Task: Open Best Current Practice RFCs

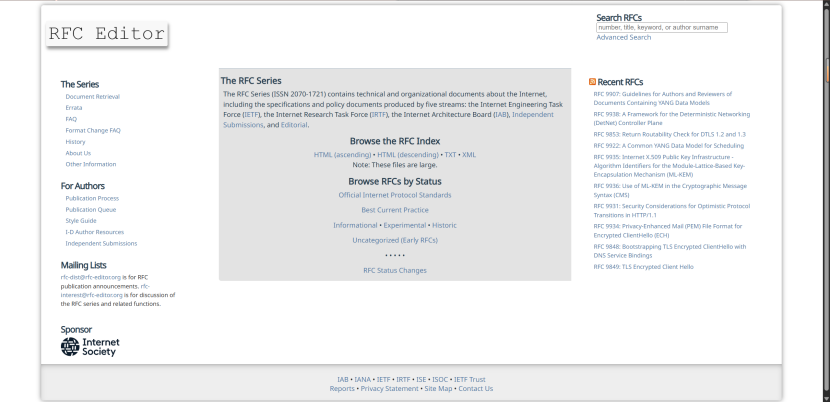Action: pyautogui.click(x=395, y=210)
